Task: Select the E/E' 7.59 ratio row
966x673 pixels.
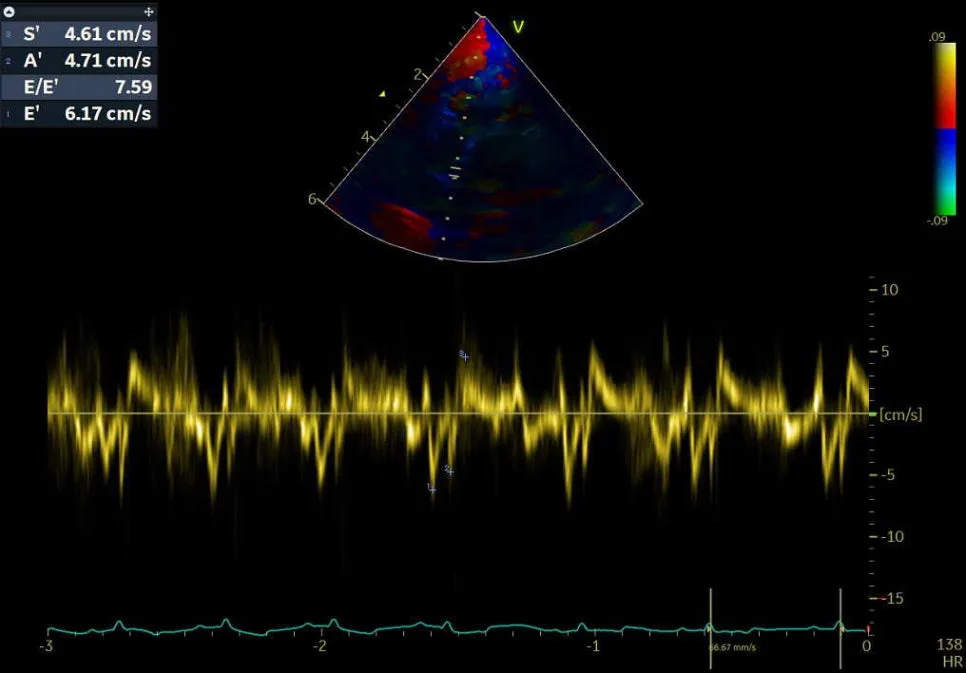Action: tap(79, 87)
